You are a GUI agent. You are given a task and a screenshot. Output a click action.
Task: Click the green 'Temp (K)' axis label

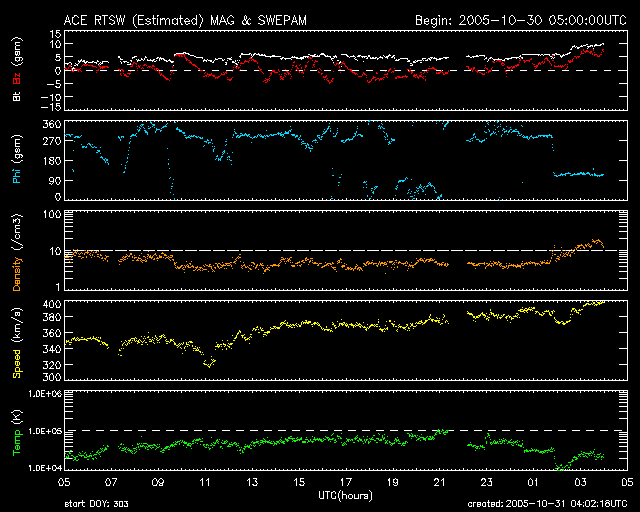point(17,433)
